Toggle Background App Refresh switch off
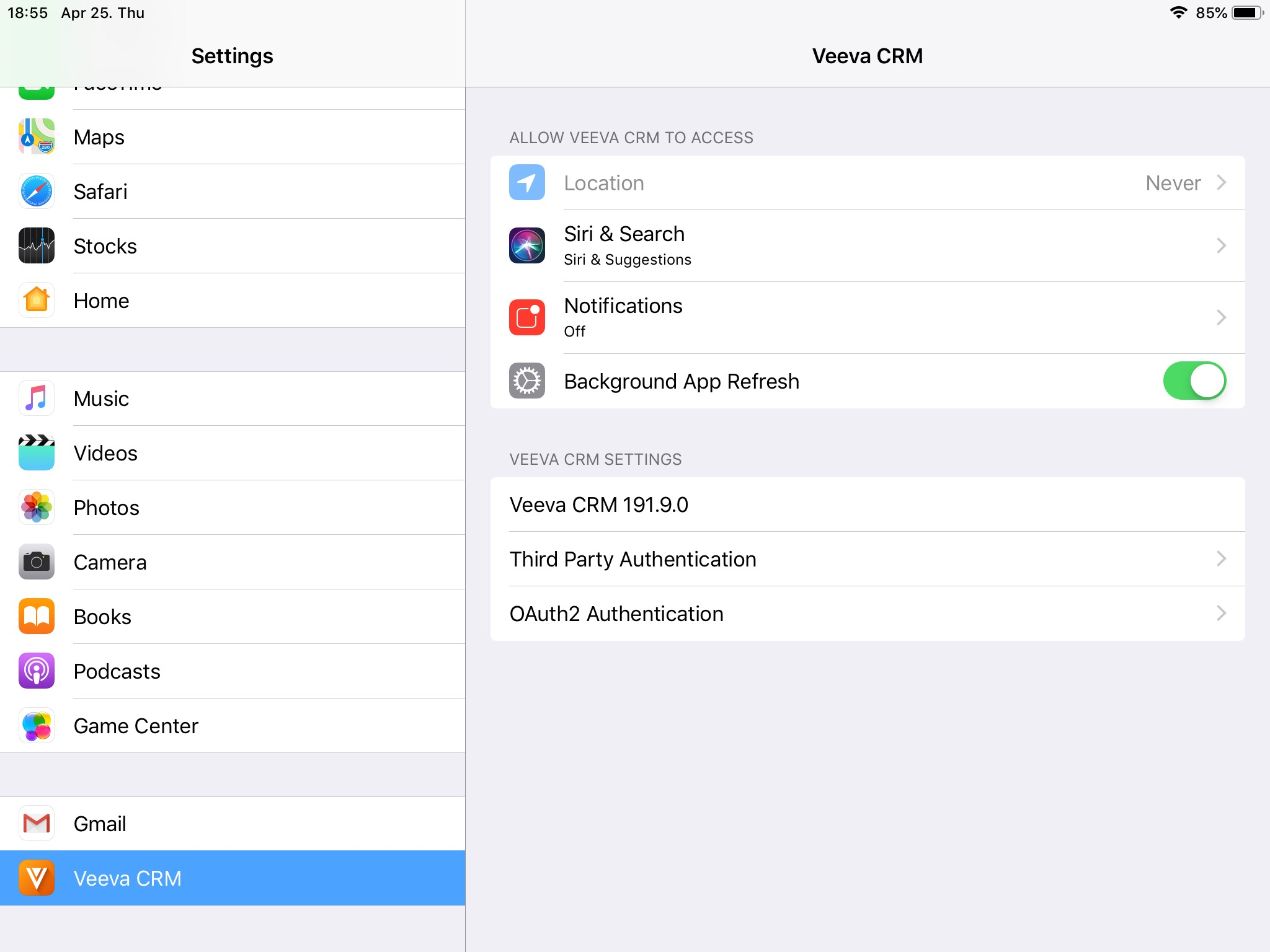 [x=1194, y=381]
